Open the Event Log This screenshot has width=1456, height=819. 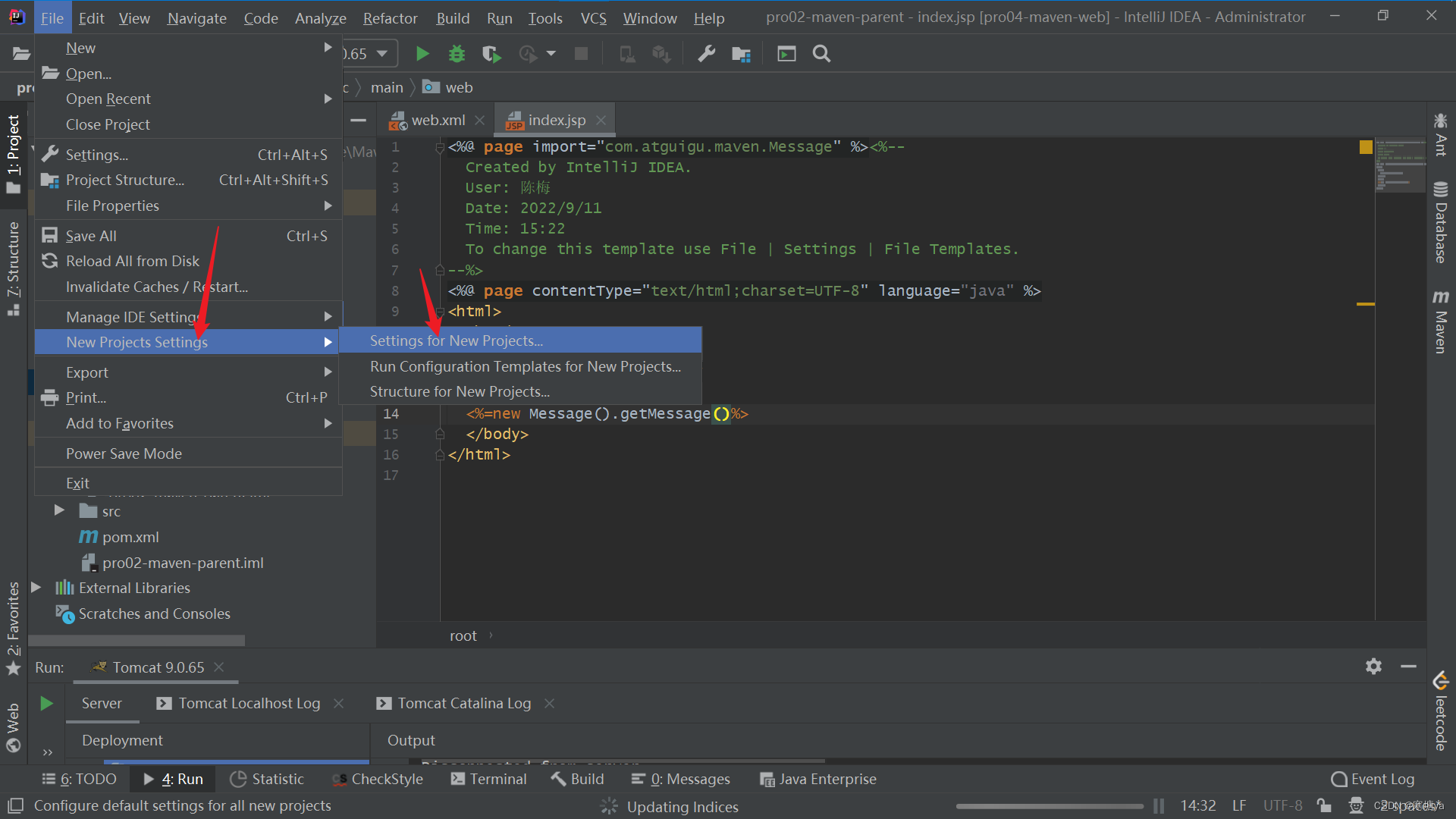pos(1373,779)
